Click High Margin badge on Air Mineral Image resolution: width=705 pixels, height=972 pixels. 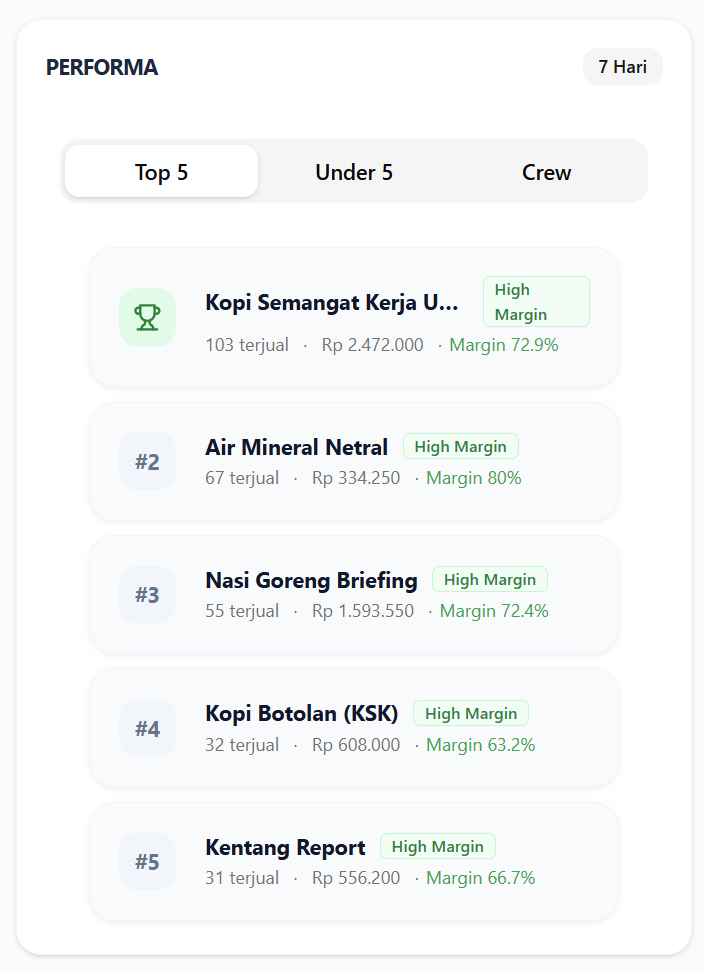click(x=460, y=447)
